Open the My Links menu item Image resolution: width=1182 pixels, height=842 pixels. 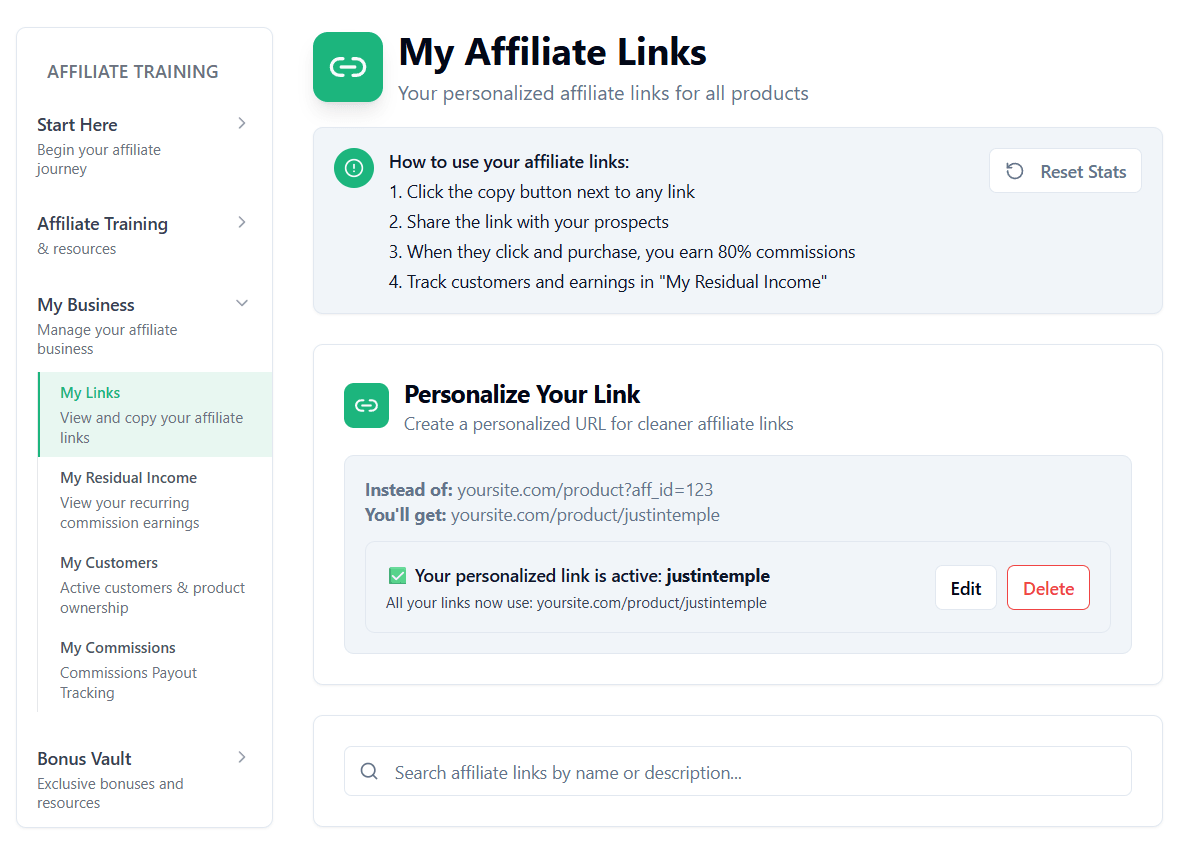pyautogui.click(x=90, y=393)
